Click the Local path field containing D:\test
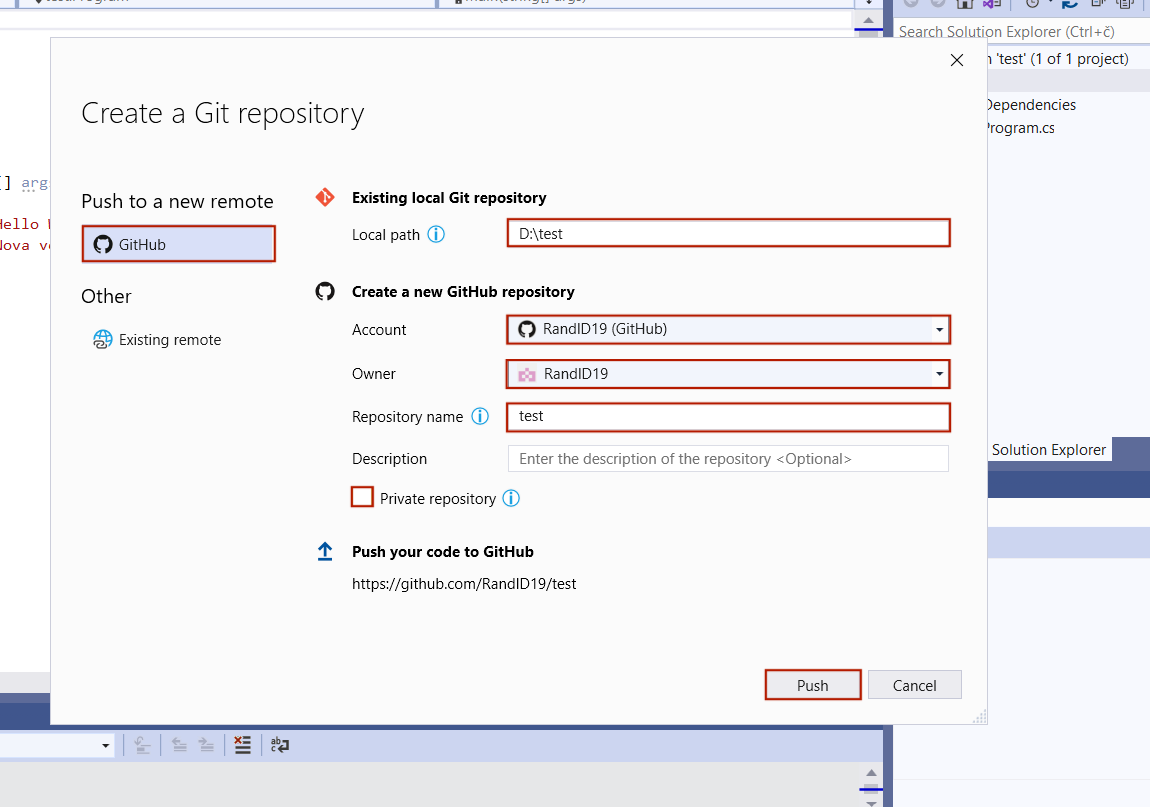This screenshot has height=807, width=1150. (728, 234)
